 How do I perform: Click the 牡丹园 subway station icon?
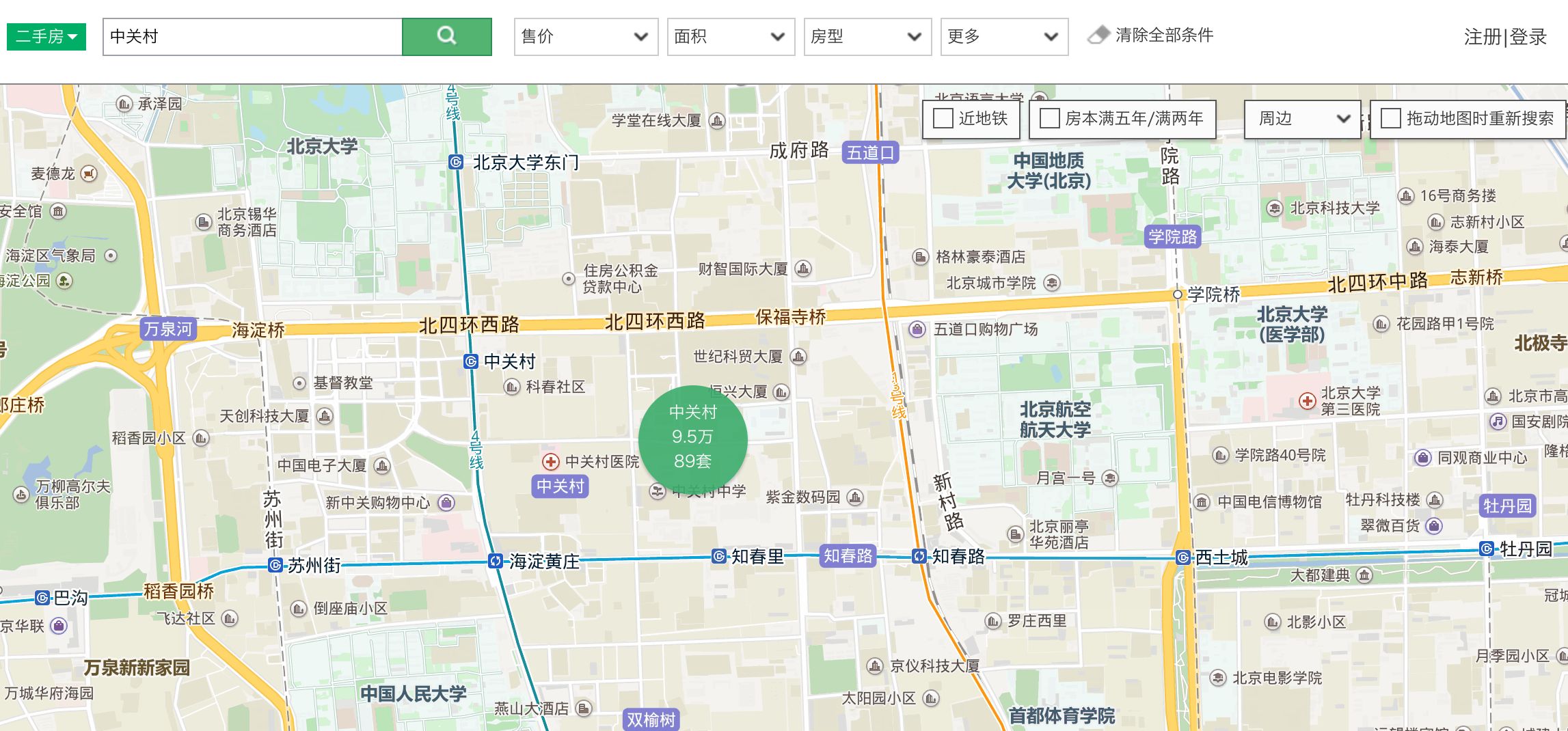1486,549
